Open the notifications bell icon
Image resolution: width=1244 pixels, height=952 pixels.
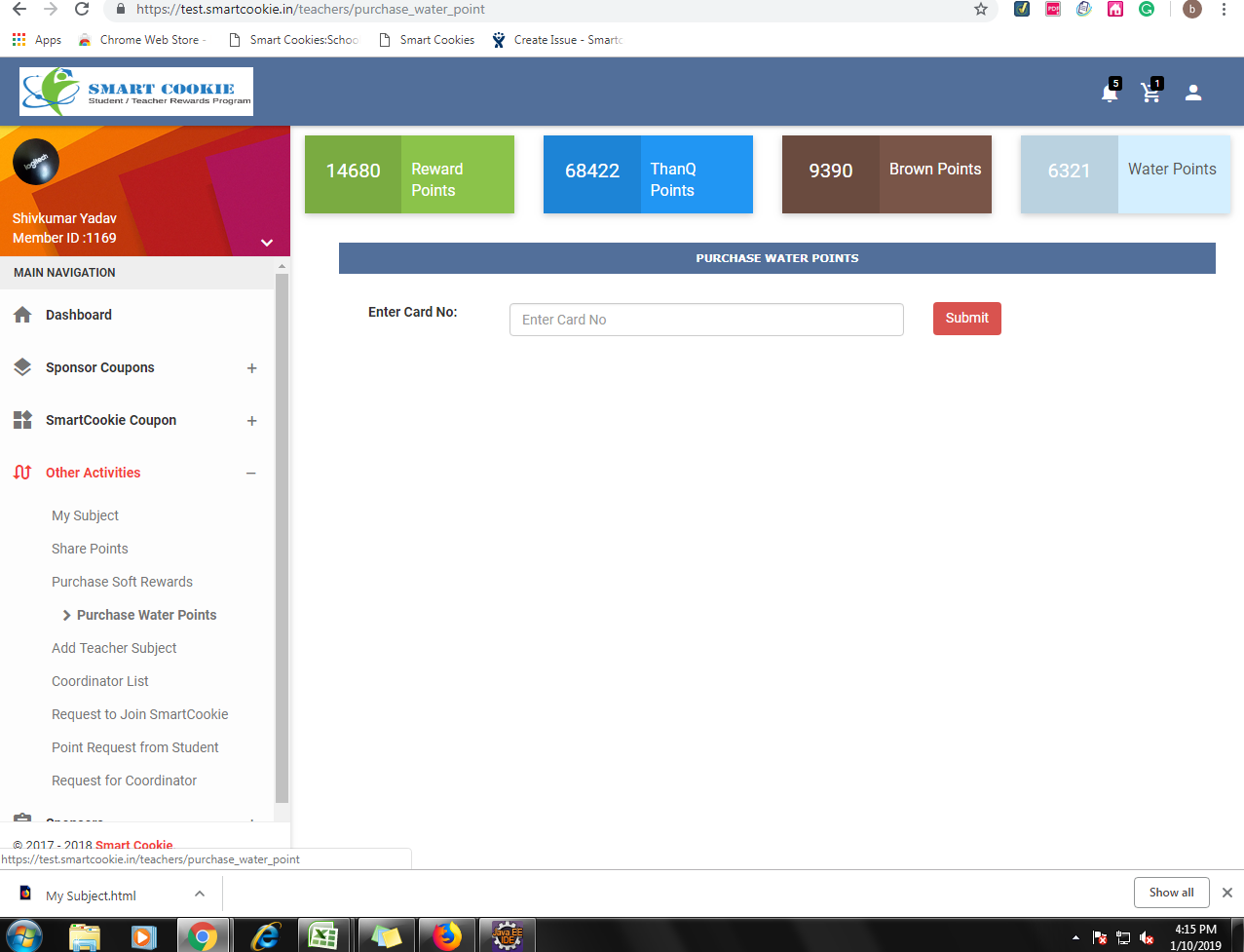(x=1109, y=94)
